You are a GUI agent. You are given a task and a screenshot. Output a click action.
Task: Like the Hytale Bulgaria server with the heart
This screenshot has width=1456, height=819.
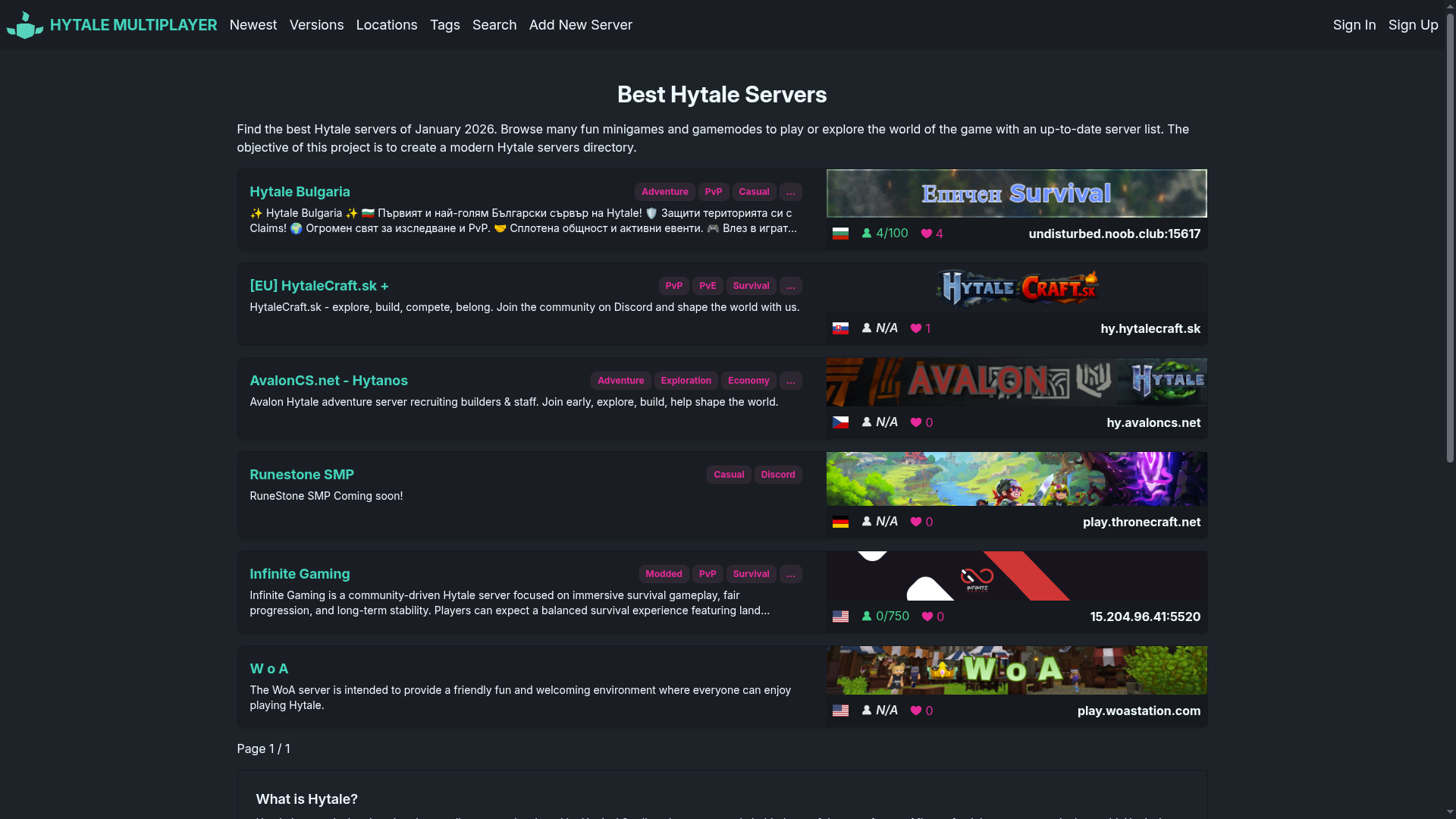point(927,234)
